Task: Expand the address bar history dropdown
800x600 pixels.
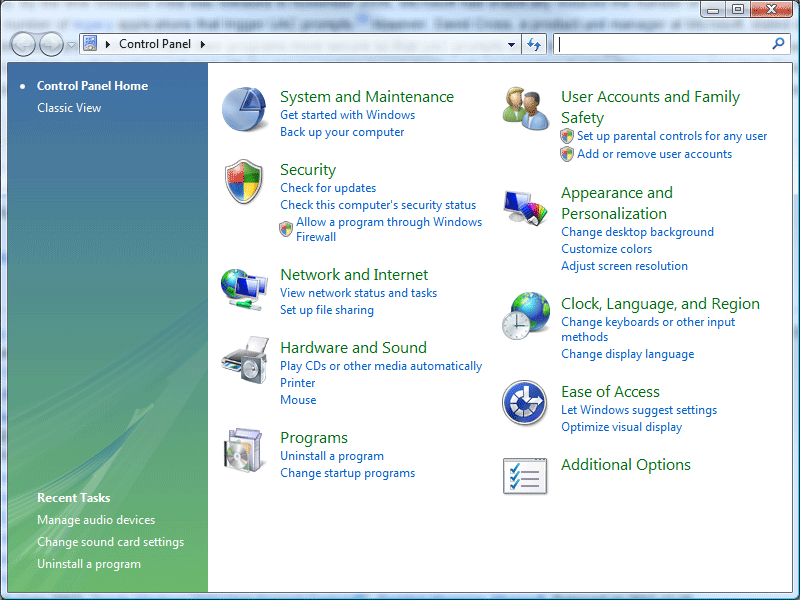Action: point(511,44)
